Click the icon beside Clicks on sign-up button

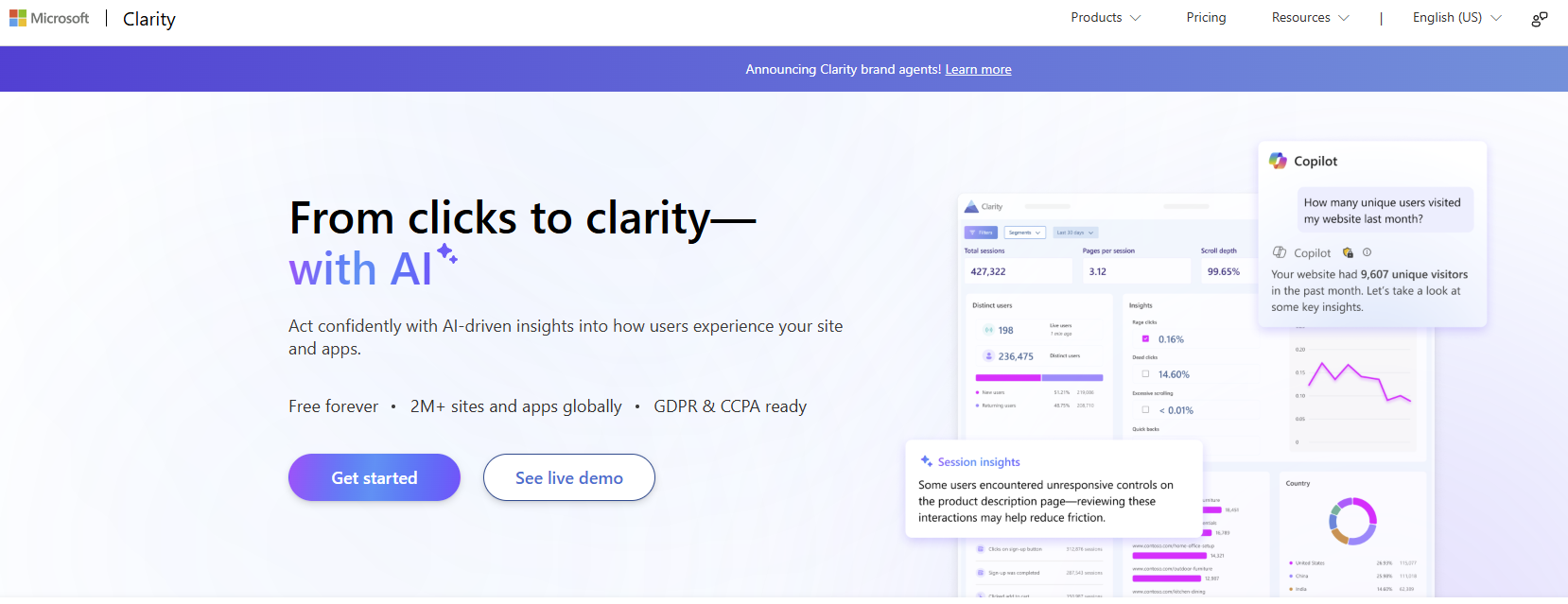pyautogui.click(x=981, y=548)
